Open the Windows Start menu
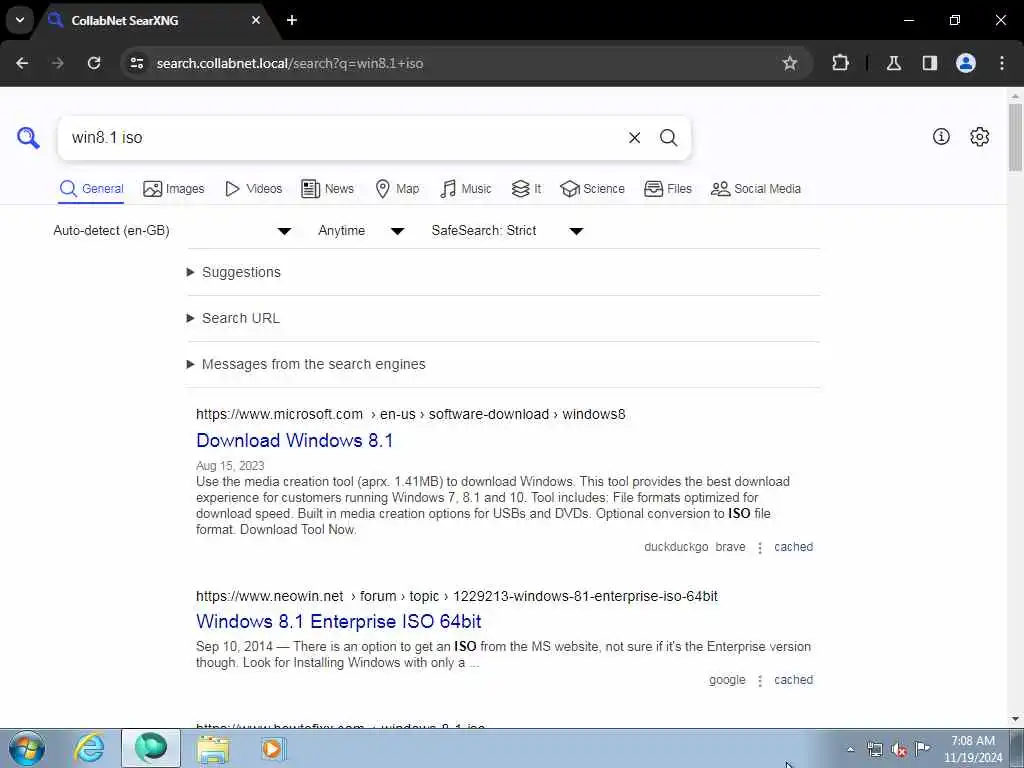 click(27, 748)
